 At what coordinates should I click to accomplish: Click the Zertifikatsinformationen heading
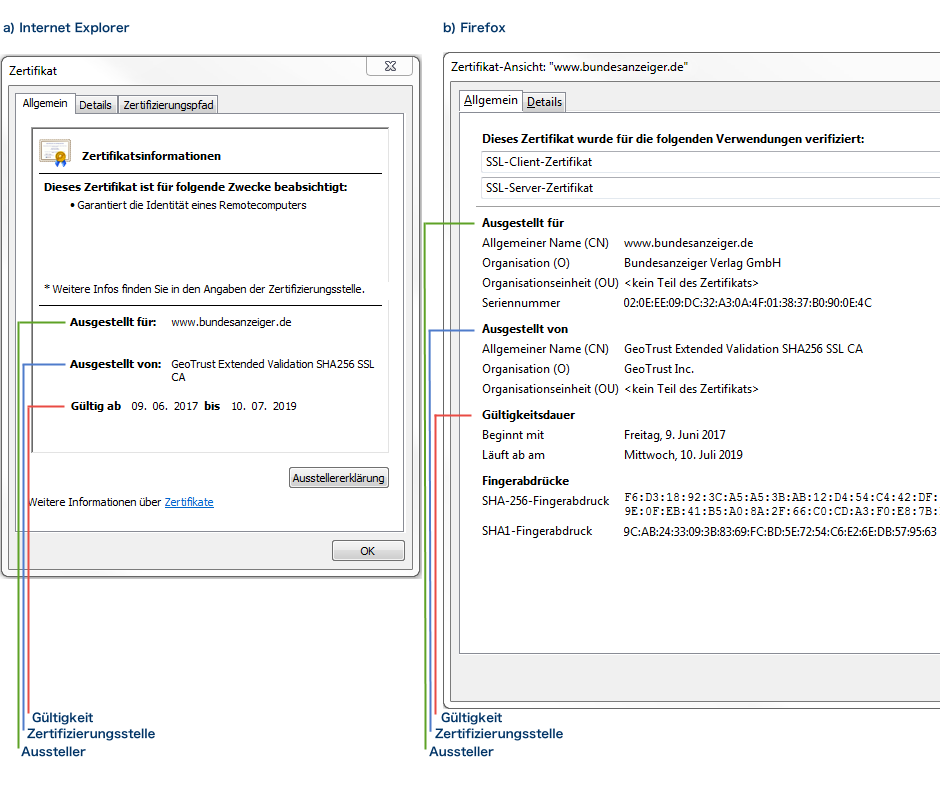point(151,156)
